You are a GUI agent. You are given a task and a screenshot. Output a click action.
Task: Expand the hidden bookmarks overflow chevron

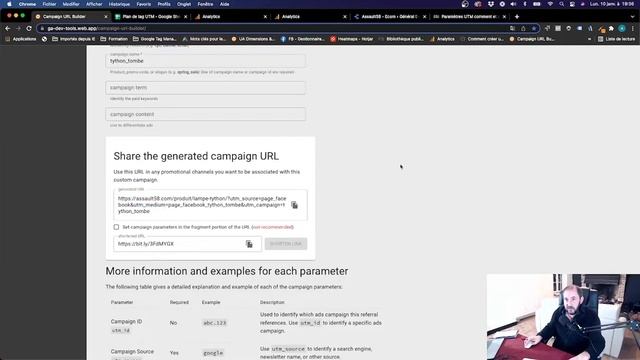click(x=589, y=39)
